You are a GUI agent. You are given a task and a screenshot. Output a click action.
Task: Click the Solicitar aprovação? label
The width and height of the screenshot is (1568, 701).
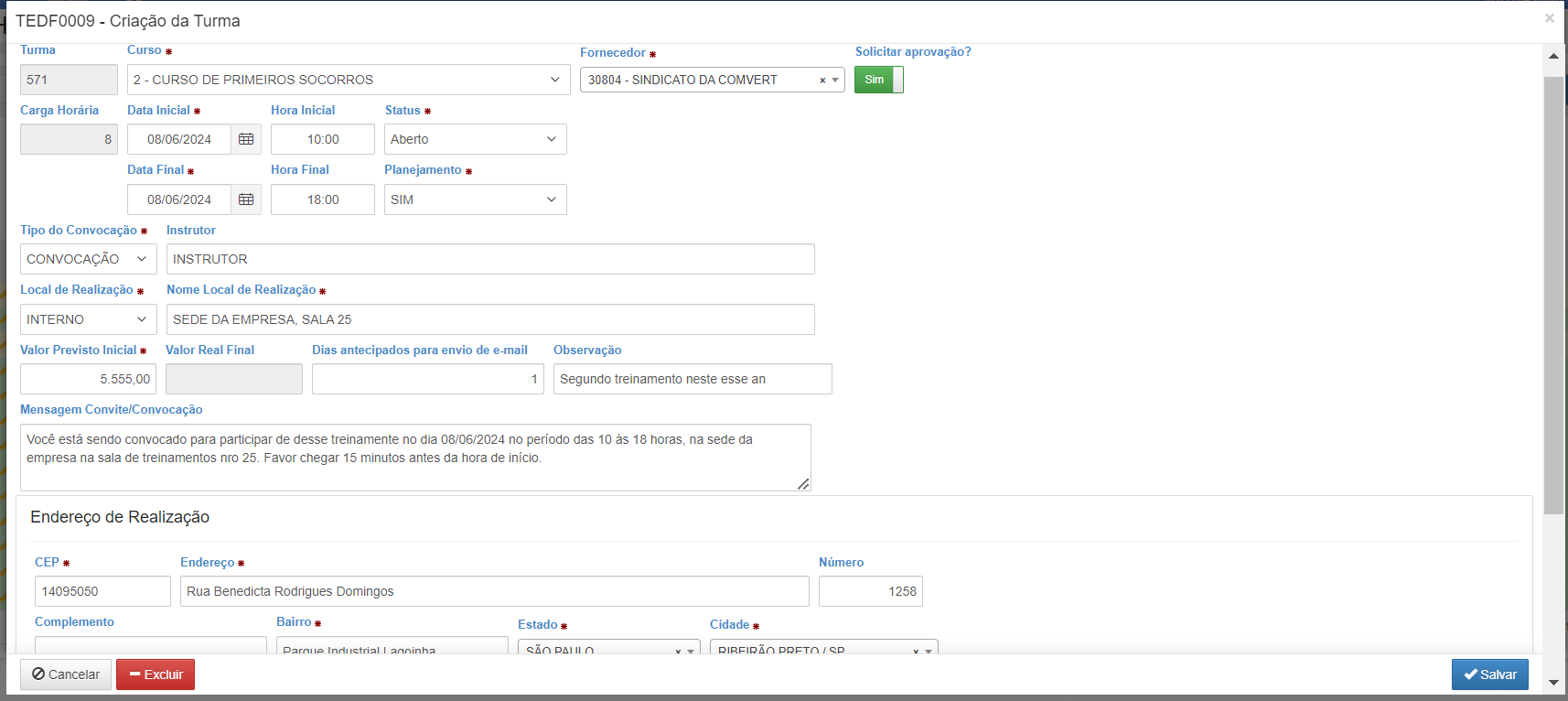pyautogui.click(x=913, y=52)
